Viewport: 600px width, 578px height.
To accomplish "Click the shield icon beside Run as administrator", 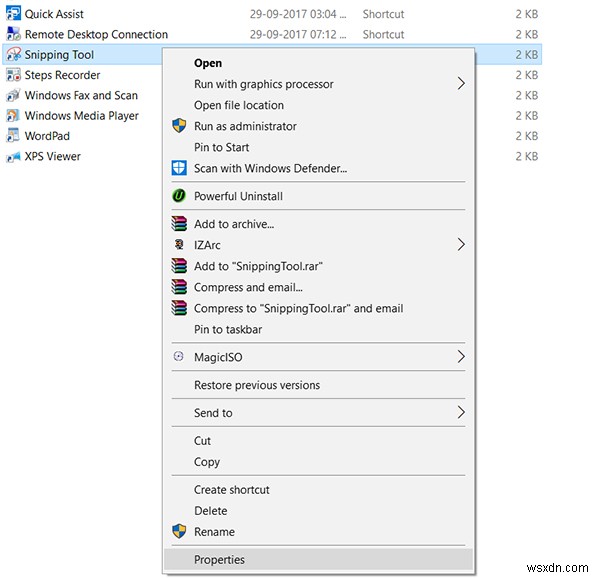I will (x=179, y=126).
